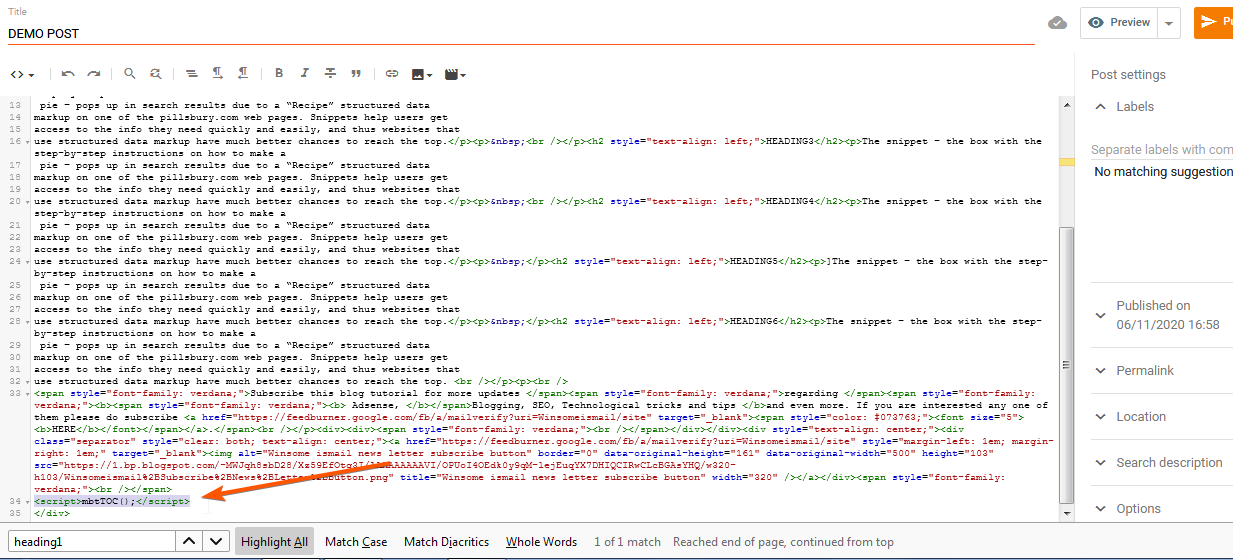This screenshot has height=560, width=1233.
Task: Apply bold formatting
Action: click(279, 74)
